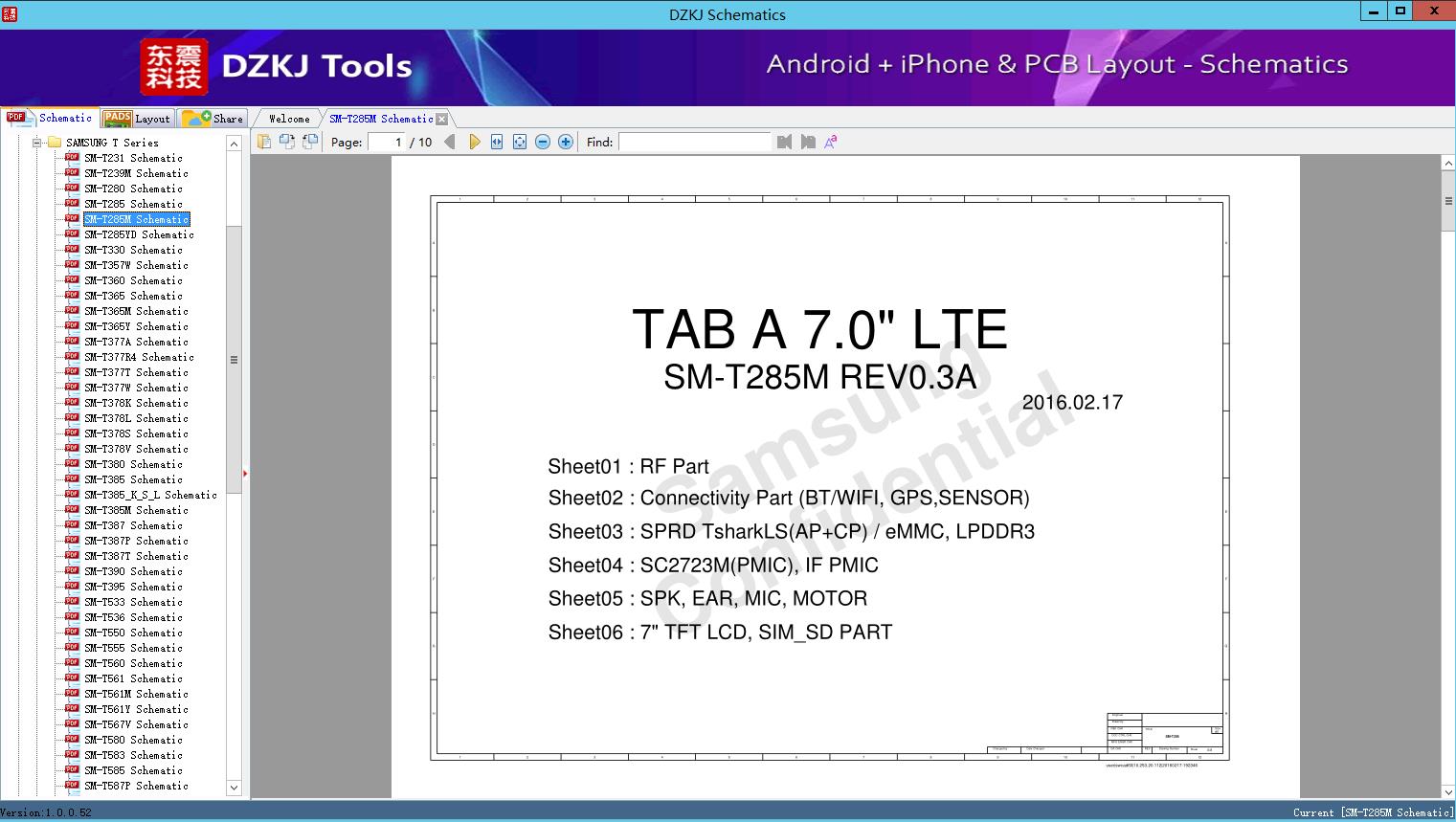This screenshot has width=1456, height=822.
Task: Click the Current [SM-T285M Schematic] status text
Action: [1373, 812]
